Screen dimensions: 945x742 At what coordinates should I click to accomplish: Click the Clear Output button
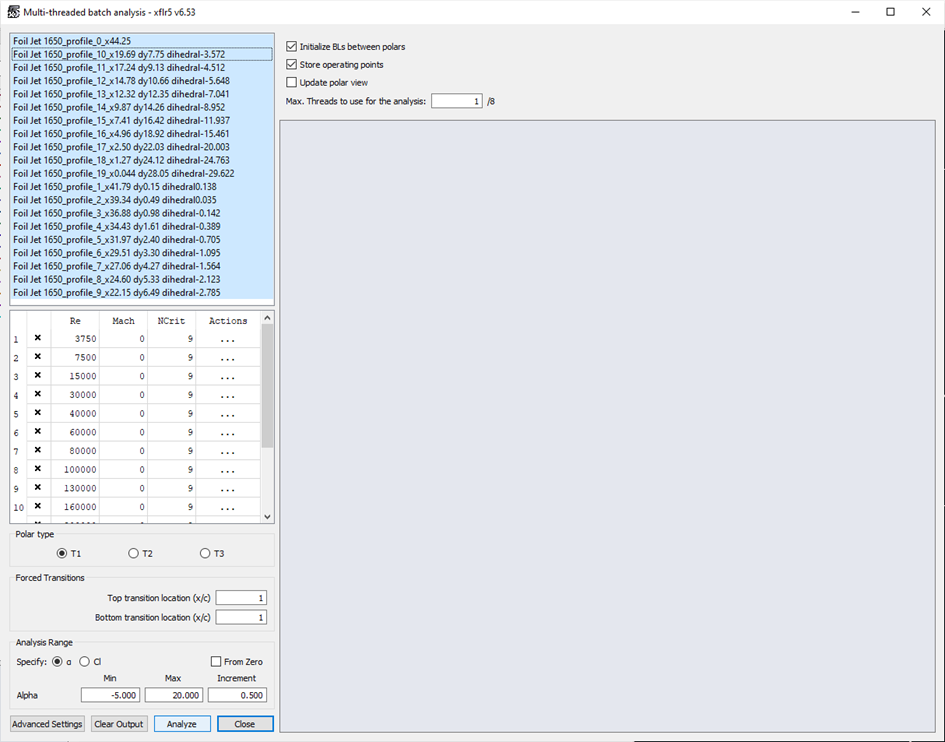(x=119, y=724)
